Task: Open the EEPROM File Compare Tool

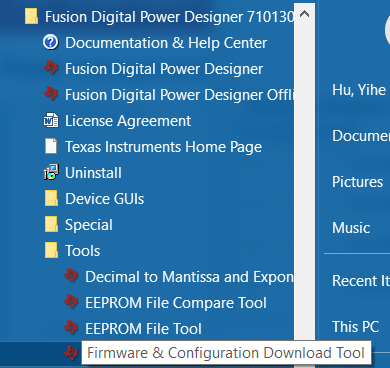Action: (x=176, y=303)
